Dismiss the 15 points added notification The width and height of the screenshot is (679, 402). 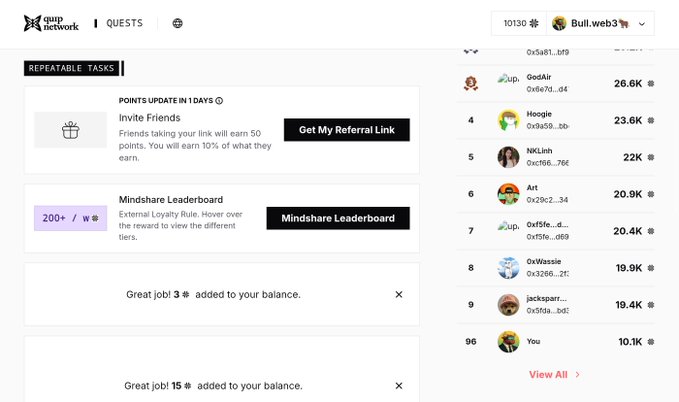coord(399,386)
